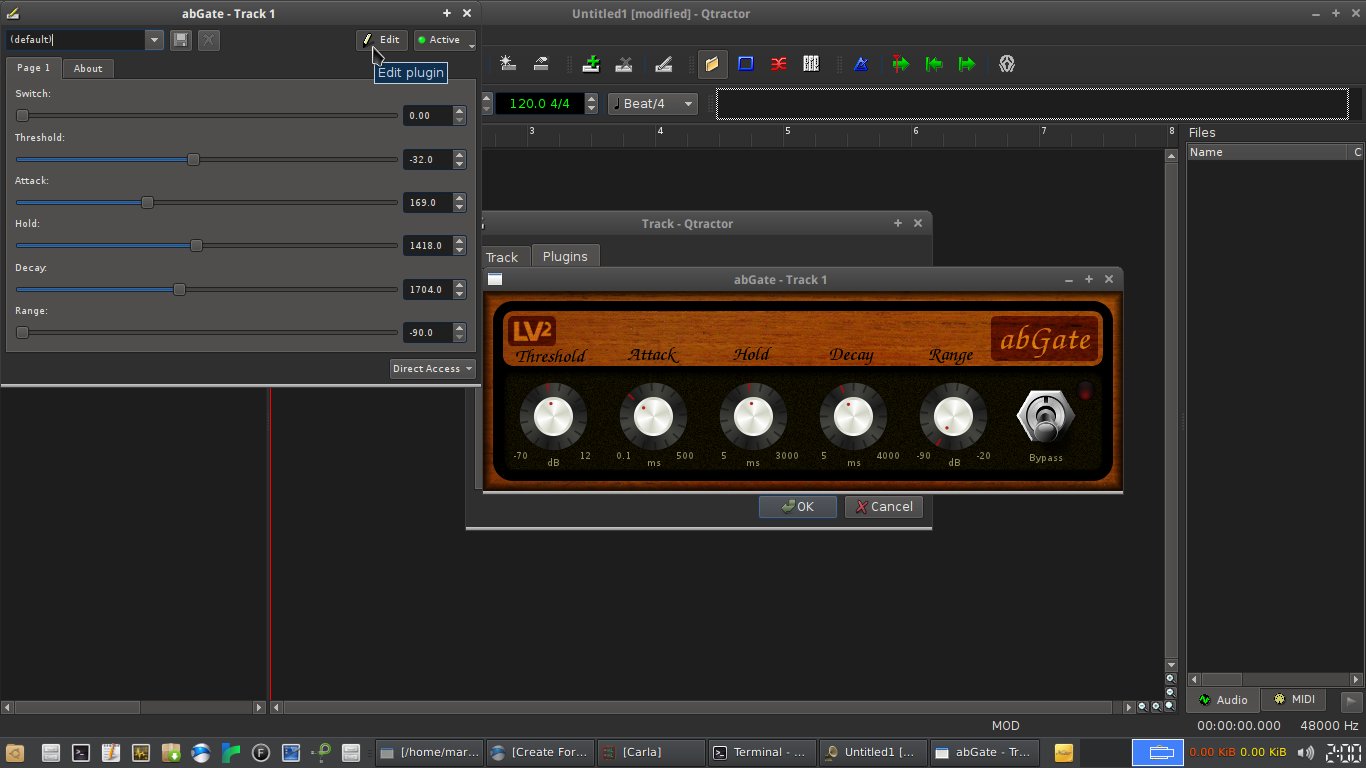This screenshot has width=1366, height=768.
Task: Click the delete preset X icon
Action: tap(208, 40)
